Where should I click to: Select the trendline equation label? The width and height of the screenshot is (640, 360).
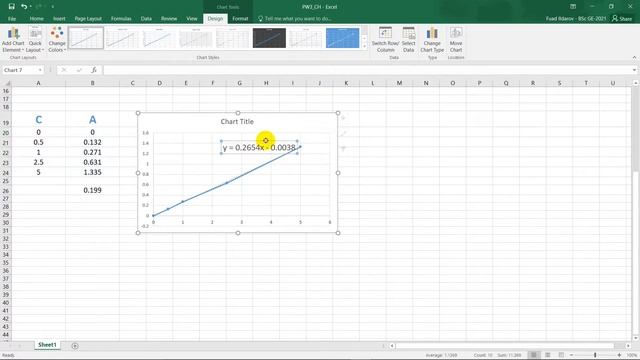(259, 147)
